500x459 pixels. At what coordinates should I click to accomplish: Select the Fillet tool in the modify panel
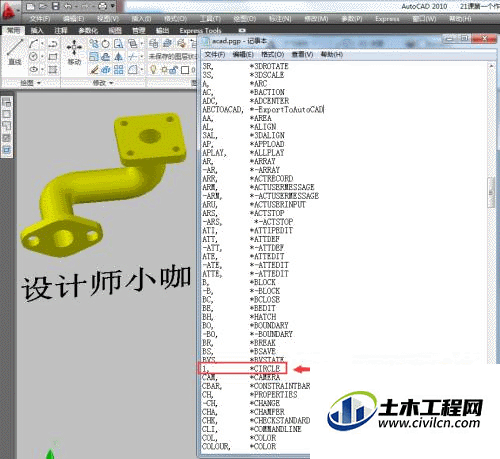click(x=133, y=69)
